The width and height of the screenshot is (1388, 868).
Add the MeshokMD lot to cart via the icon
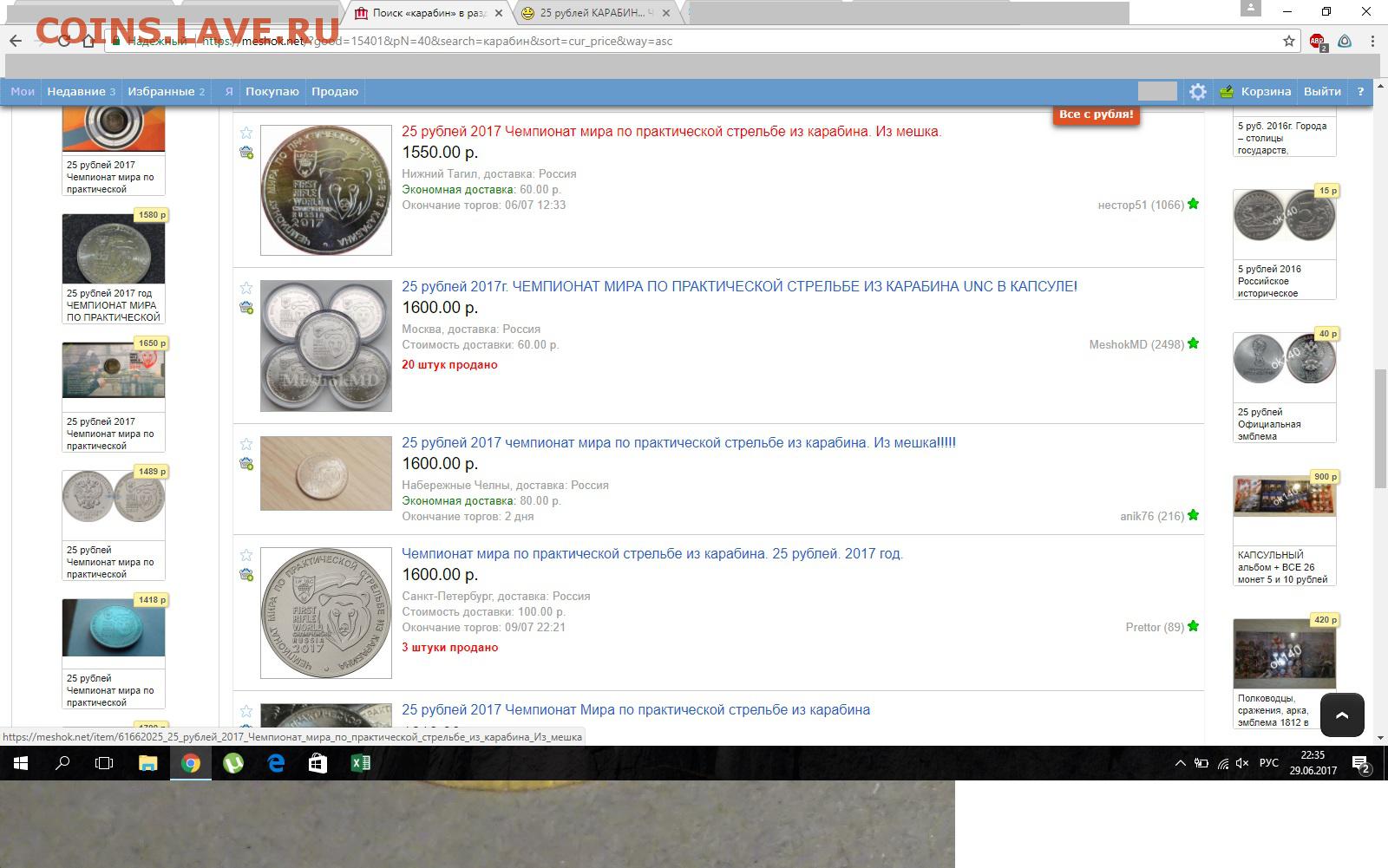[246, 308]
